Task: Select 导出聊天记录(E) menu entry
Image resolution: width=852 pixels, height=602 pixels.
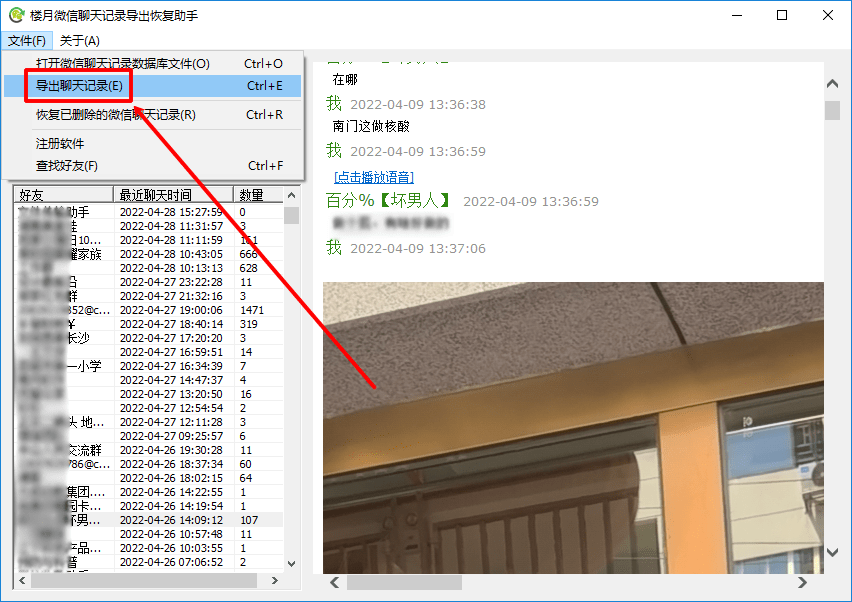Action: coord(152,86)
